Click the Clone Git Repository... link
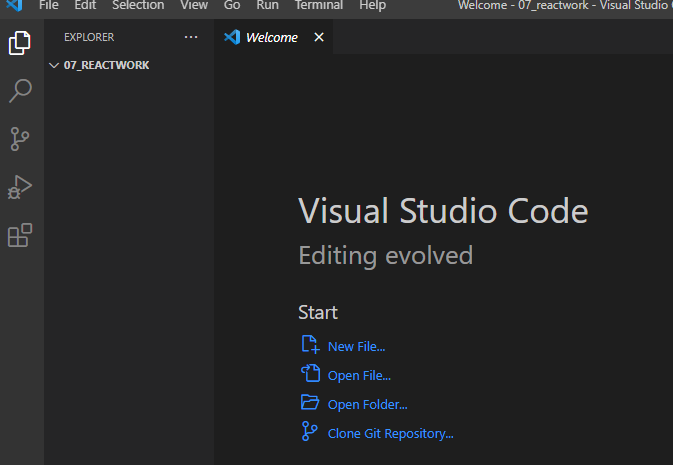The image size is (673, 465). coord(391,434)
